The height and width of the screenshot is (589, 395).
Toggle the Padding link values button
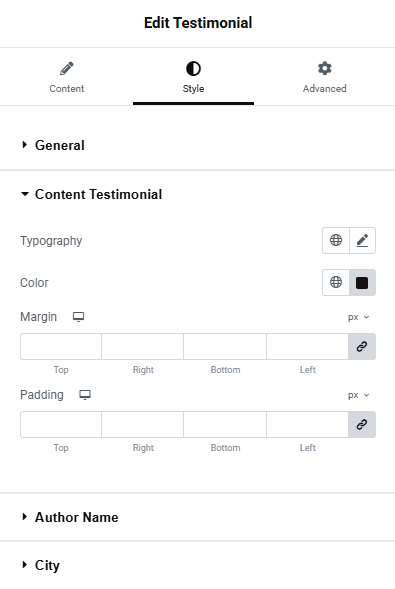(x=362, y=424)
